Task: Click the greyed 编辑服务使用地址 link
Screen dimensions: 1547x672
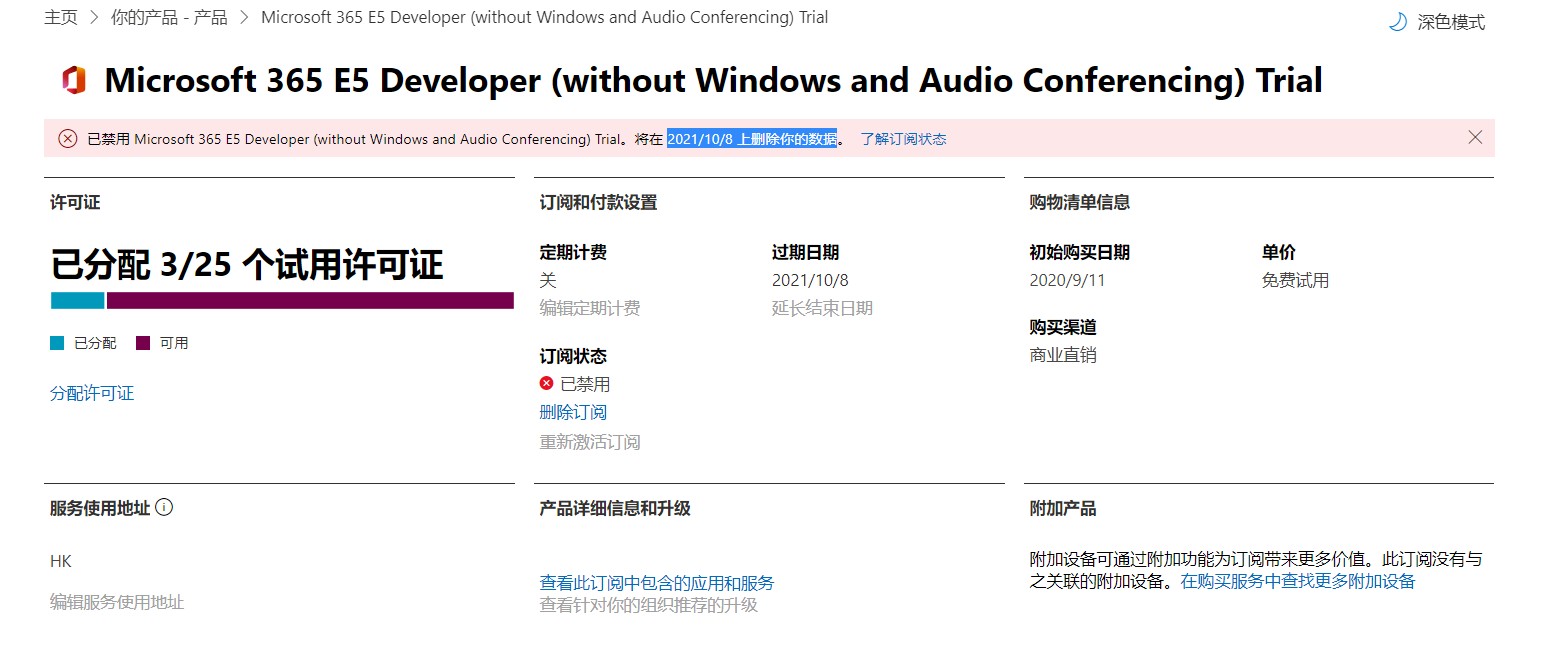Action: click(117, 602)
